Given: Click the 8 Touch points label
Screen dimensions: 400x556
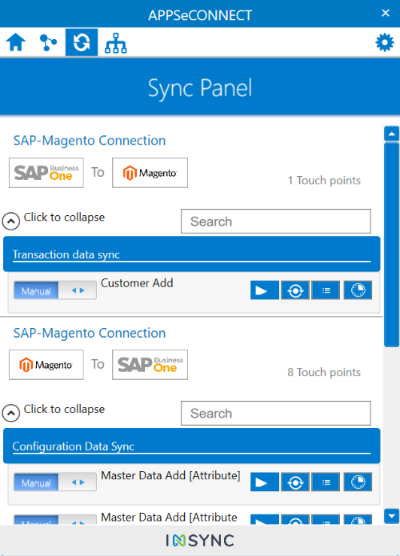Looking at the screenshot, I should 324,372.
